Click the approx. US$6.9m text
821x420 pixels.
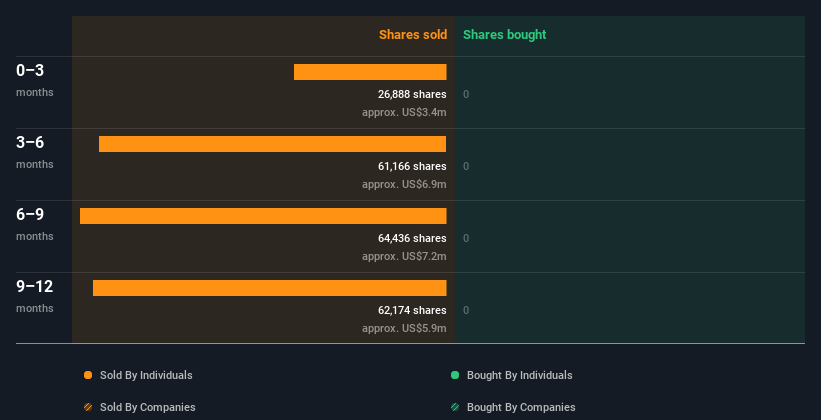404,185
